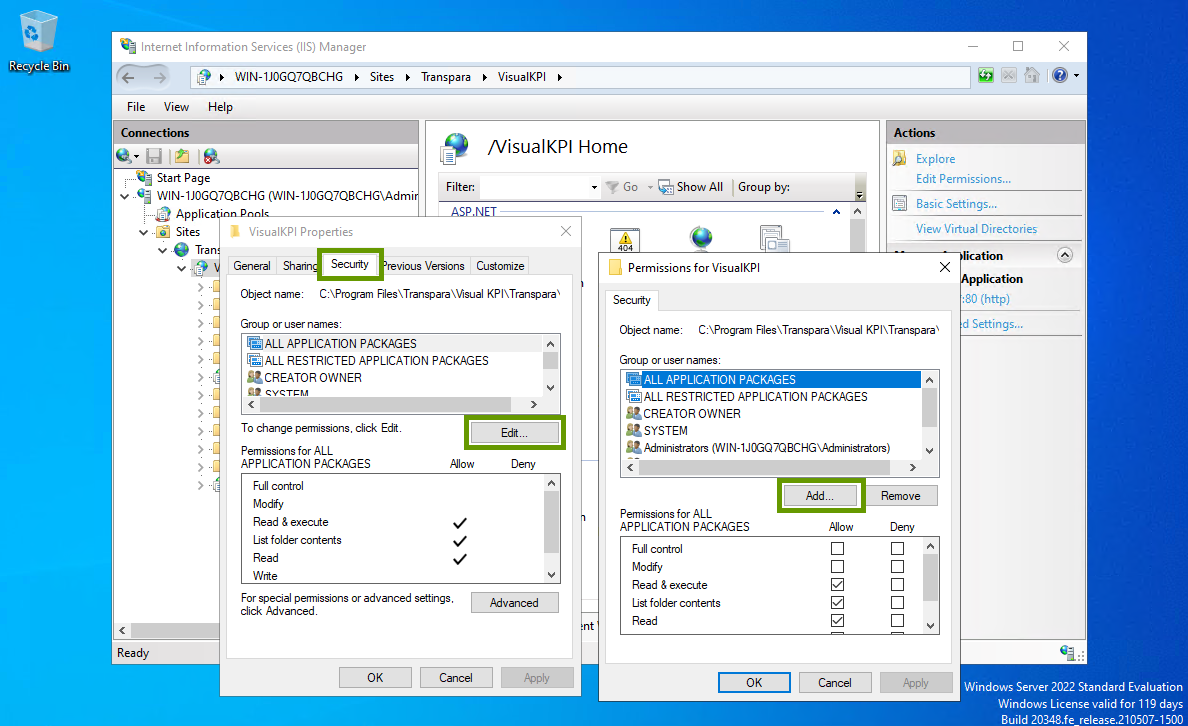Open the Filter dropdown arrow
The image size is (1188, 726).
click(593, 187)
